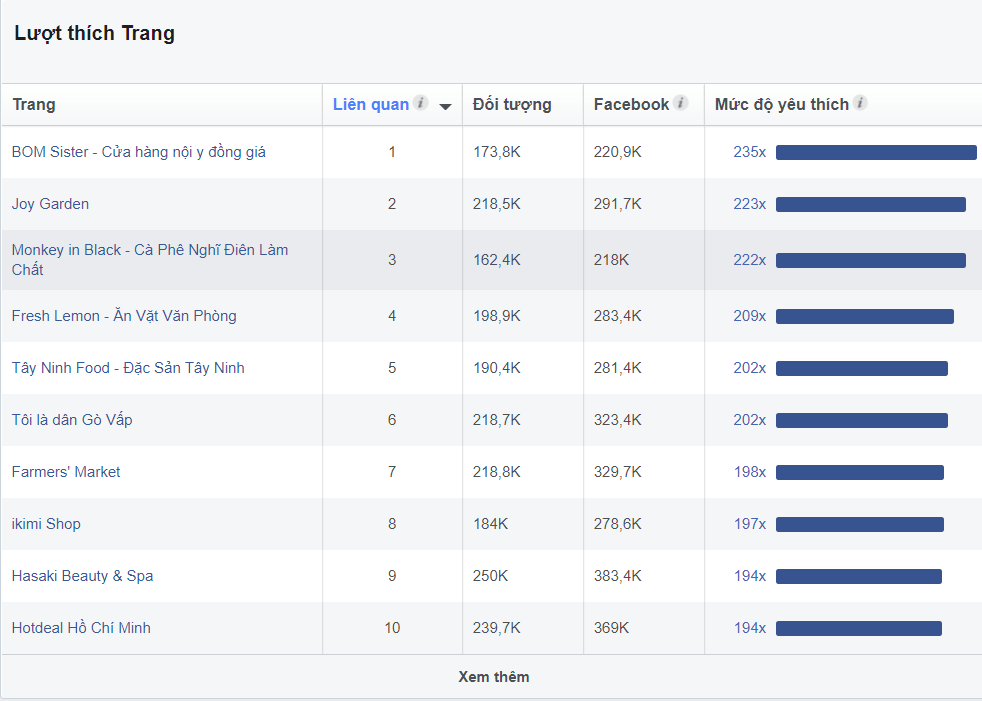Click Facebook value 281,4K
982x701 pixels.
point(618,368)
